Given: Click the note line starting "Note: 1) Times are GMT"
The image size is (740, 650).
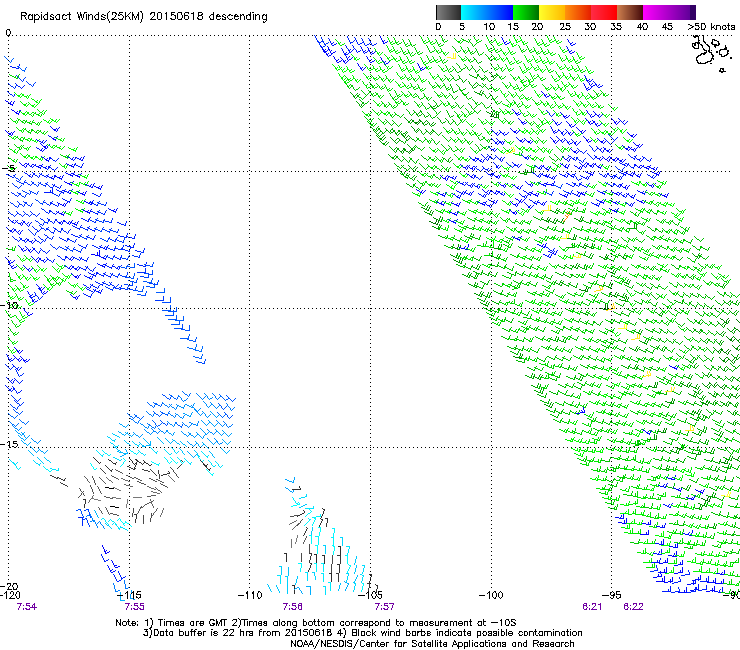Looking at the screenshot, I should 316,623.
